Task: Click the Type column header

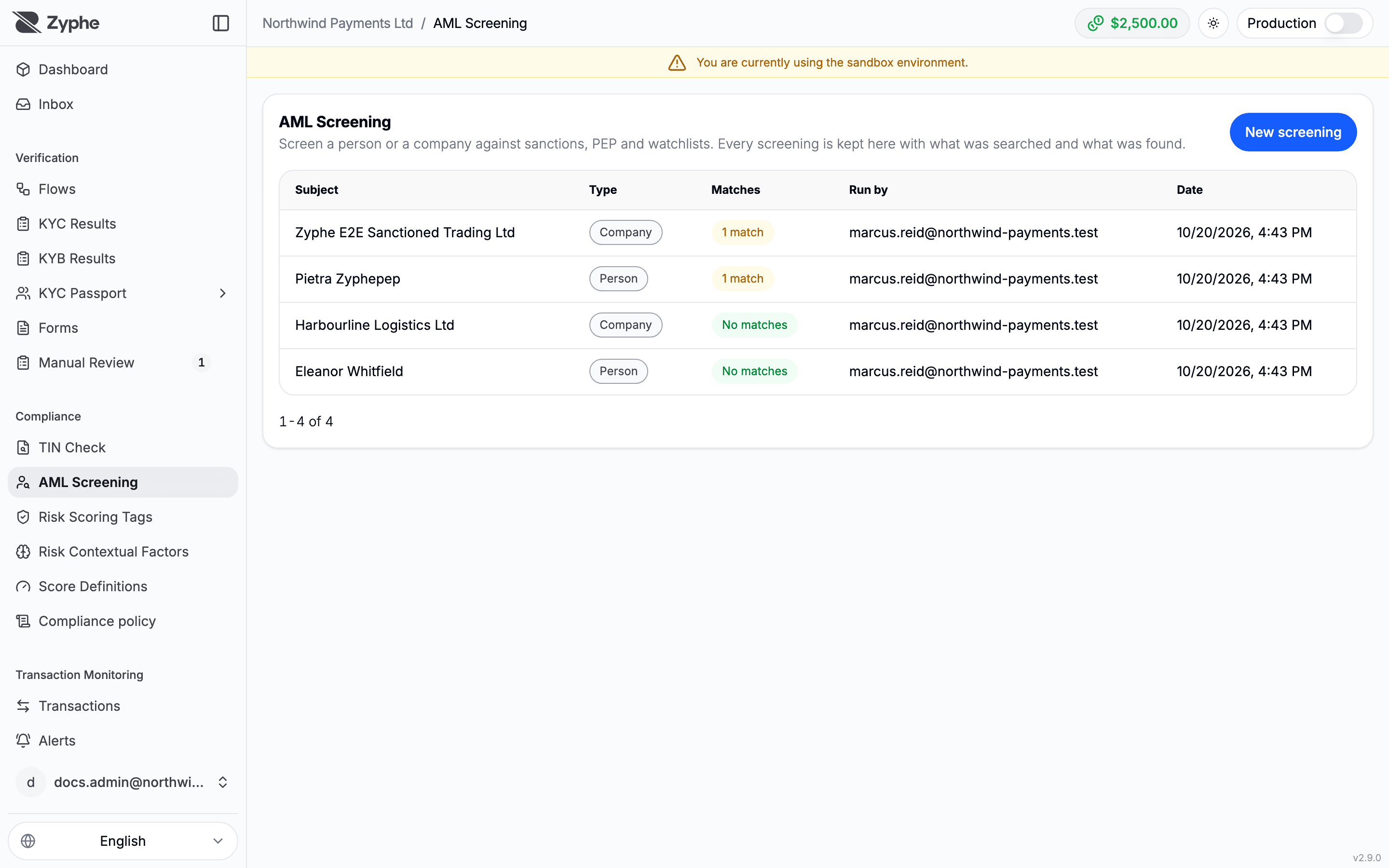Action: point(603,190)
